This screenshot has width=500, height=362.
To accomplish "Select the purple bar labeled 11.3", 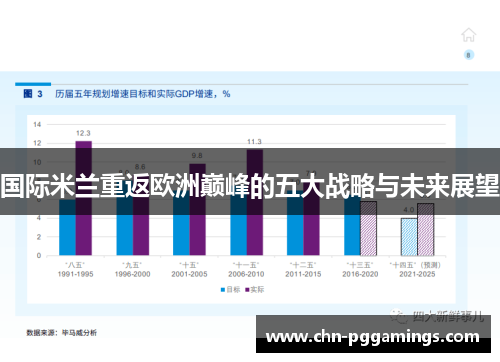I will (255, 202).
